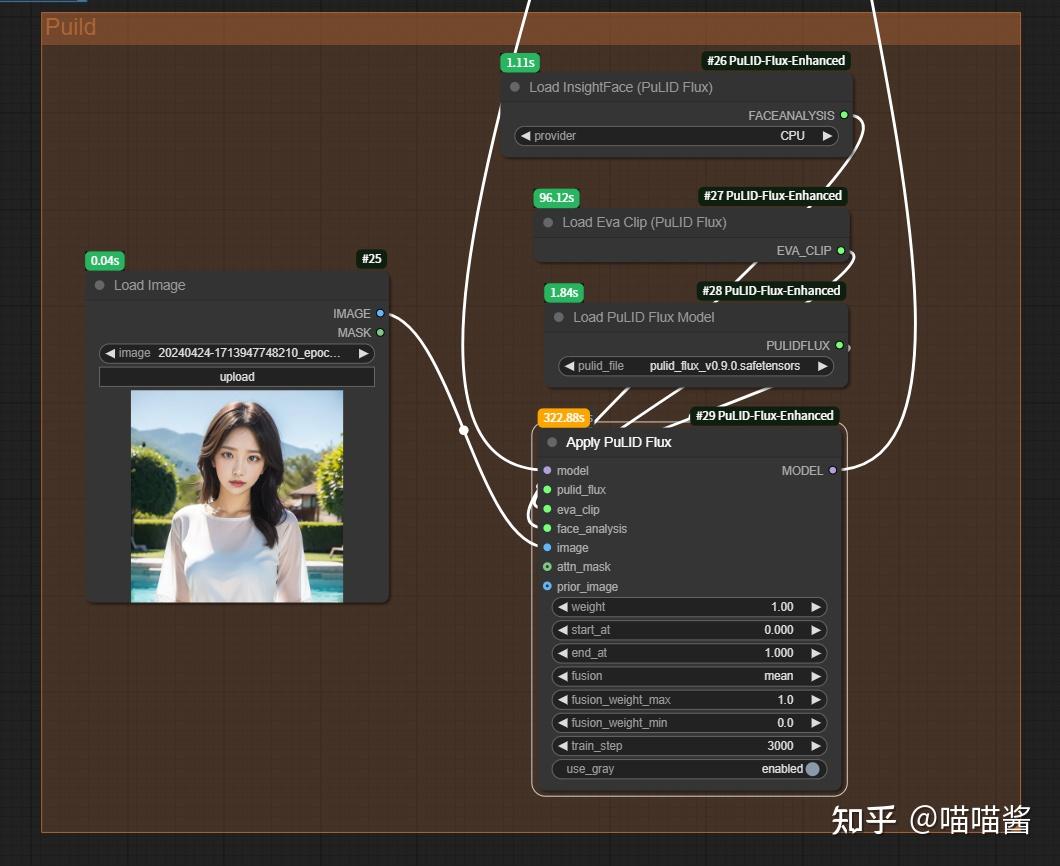This screenshot has width=1060, height=866.
Task: Click the Puild group title bar
Action: (x=70, y=27)
